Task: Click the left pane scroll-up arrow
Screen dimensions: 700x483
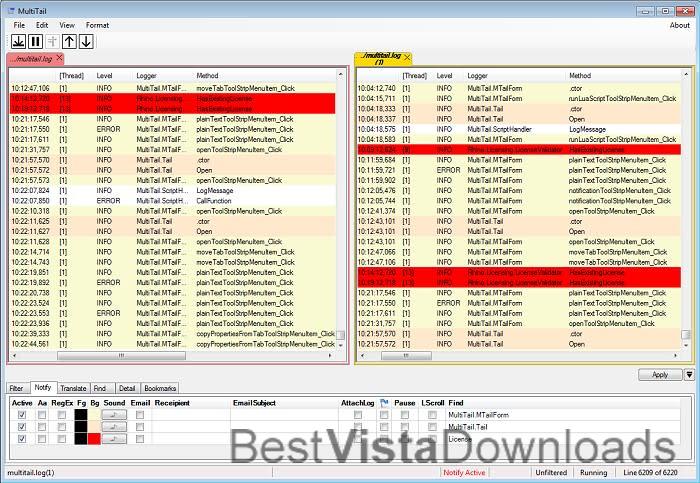Action: (x=341, y=74)
